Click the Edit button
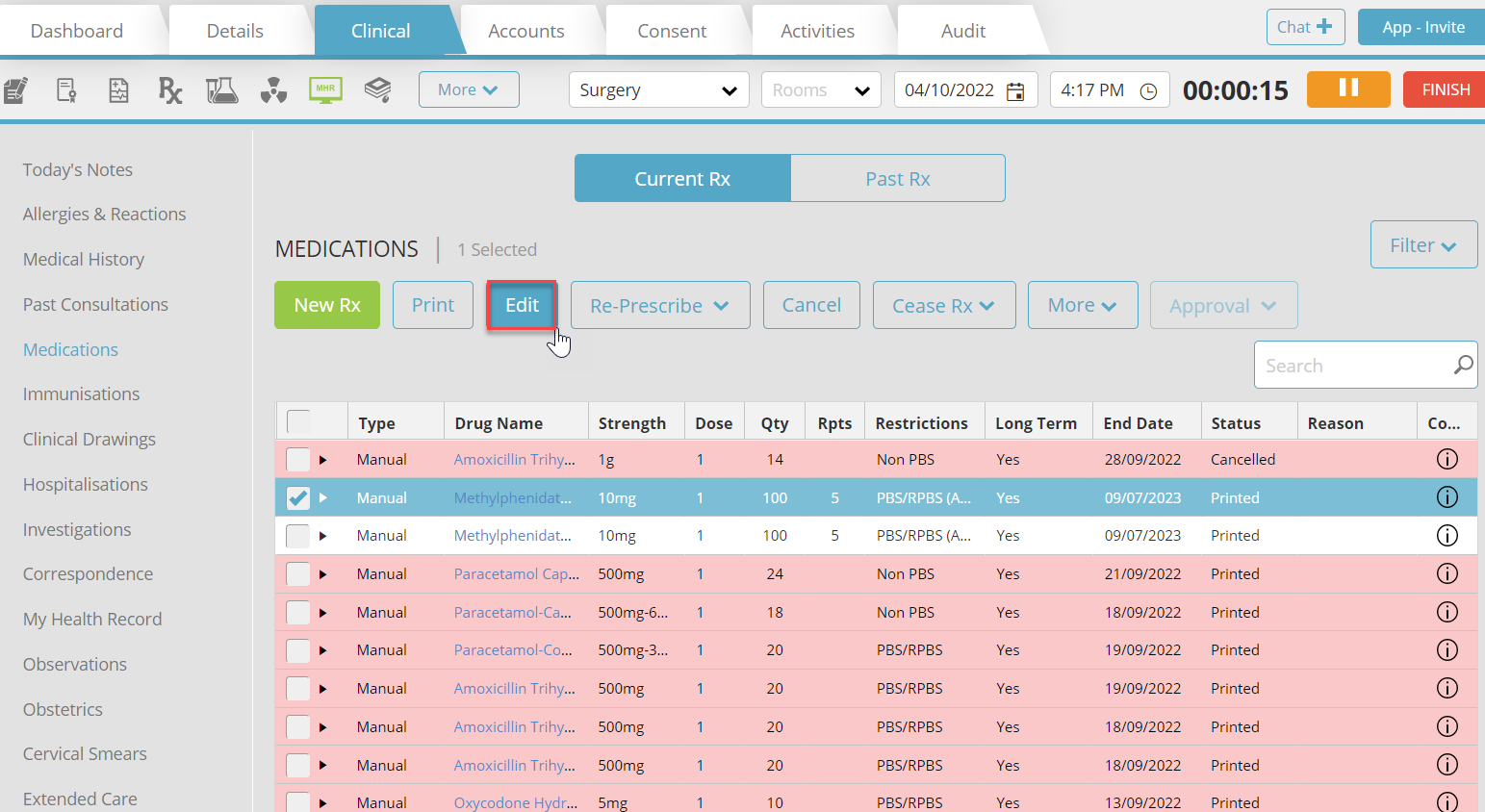Viewport: 1485px width, 812px height. pyautogui.click(x=522, y=305)
